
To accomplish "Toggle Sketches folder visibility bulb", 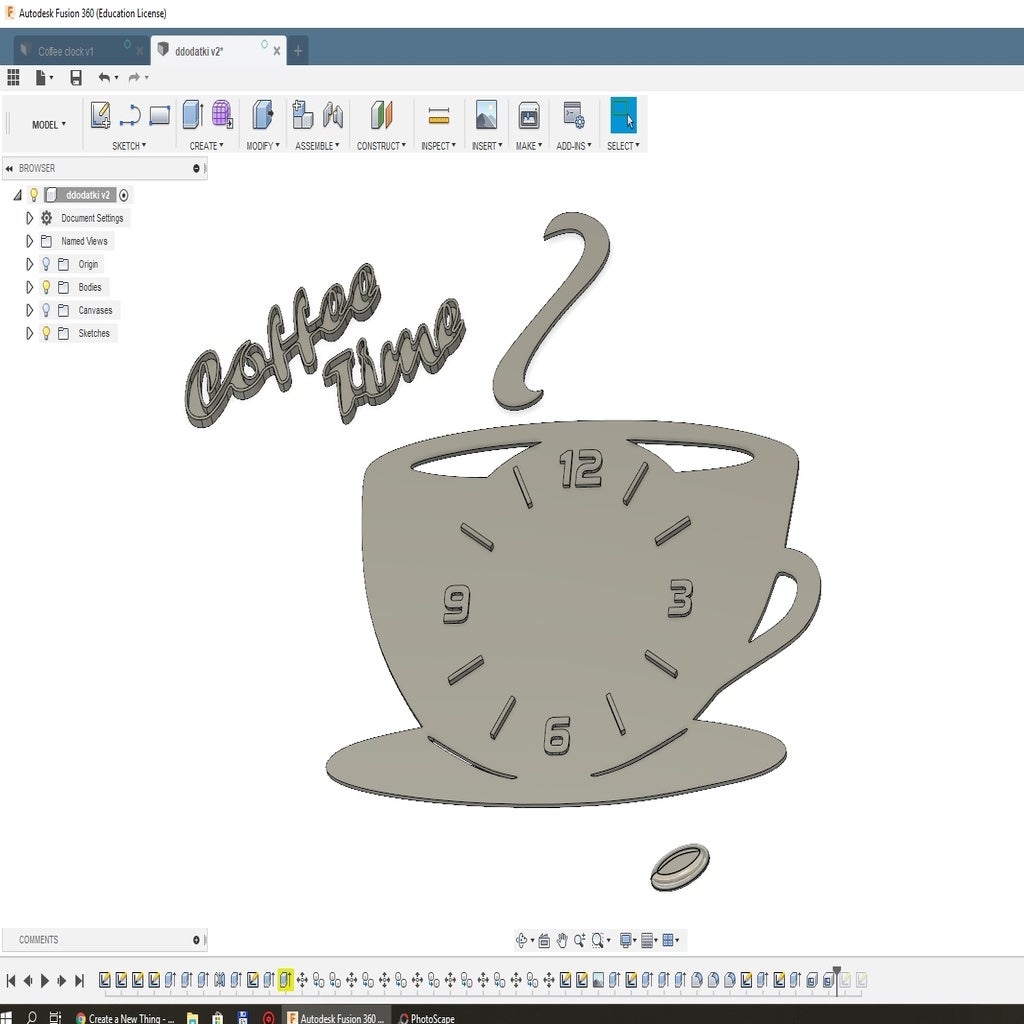I will (x=46, y=333).
